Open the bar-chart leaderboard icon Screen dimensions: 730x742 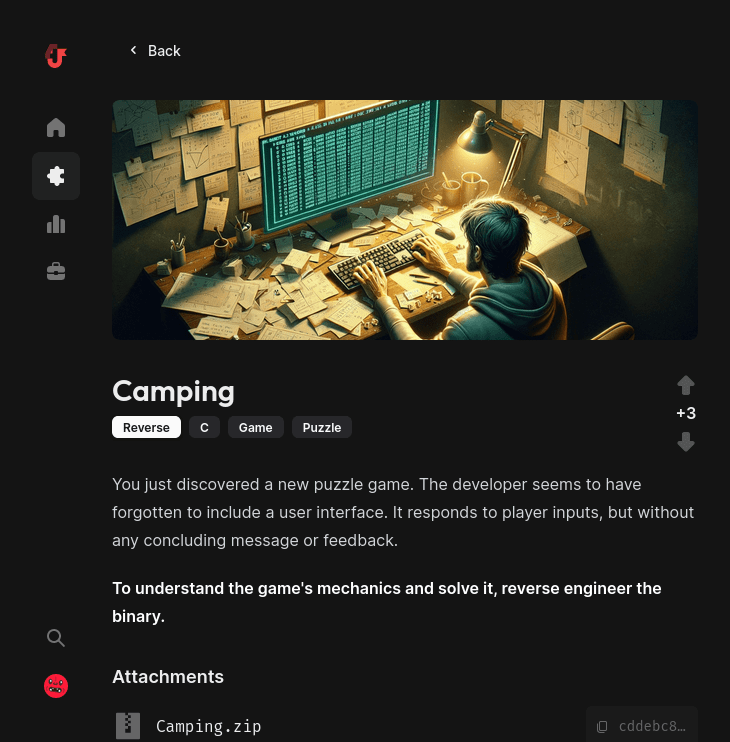tap(56, 224)
